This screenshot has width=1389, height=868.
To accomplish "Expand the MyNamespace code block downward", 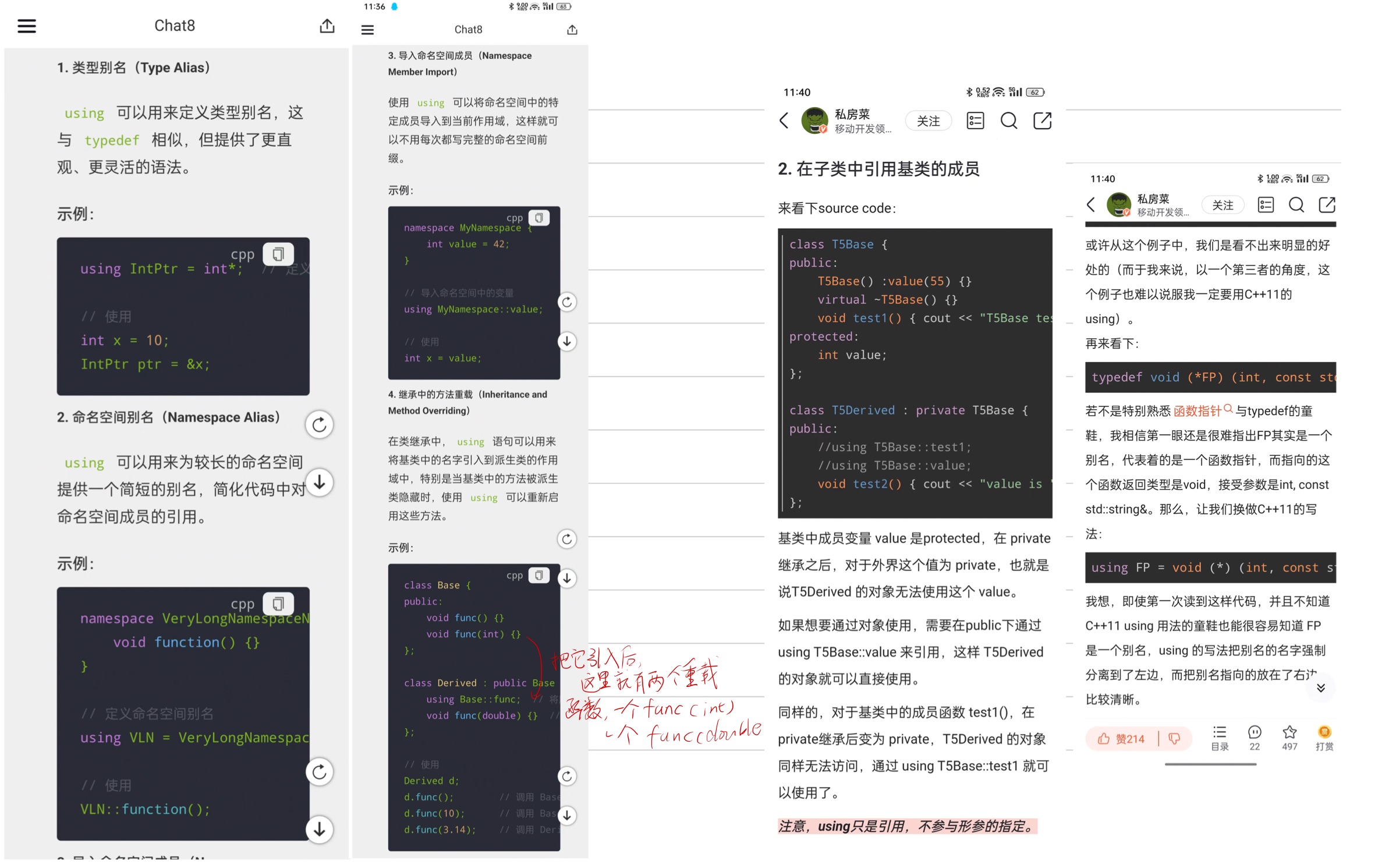I will 566,341.
